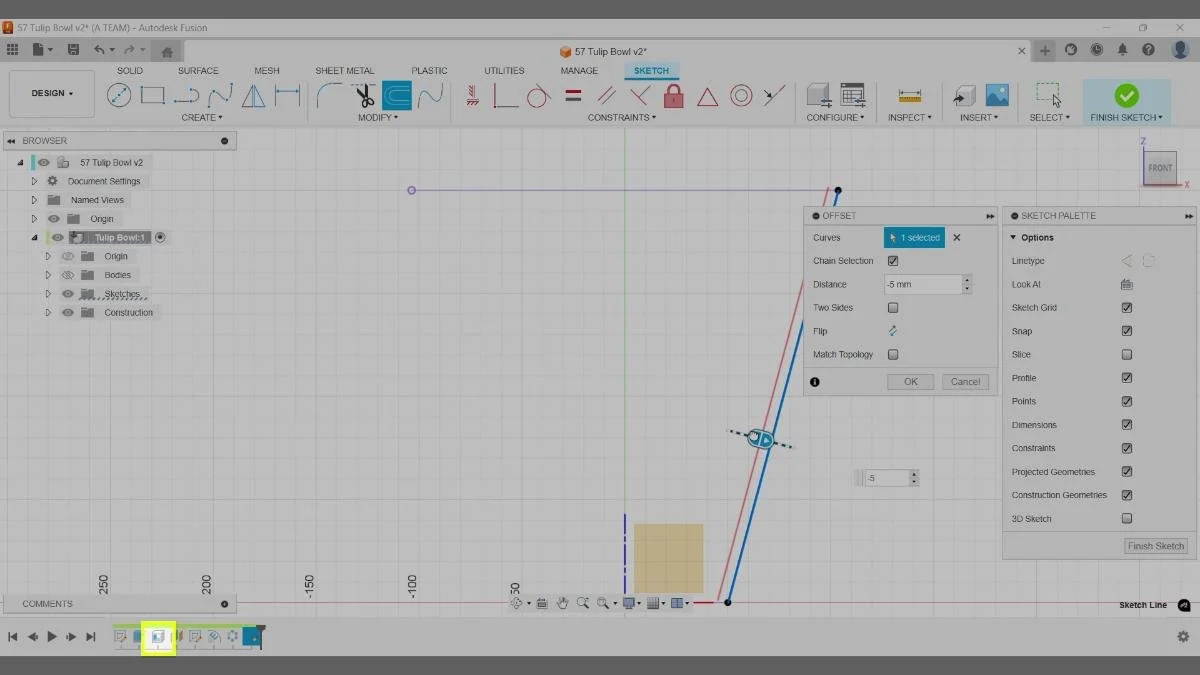Open the Create dropdown menu
This screenshot has width=1200, height=675.
tap(202, 117)
